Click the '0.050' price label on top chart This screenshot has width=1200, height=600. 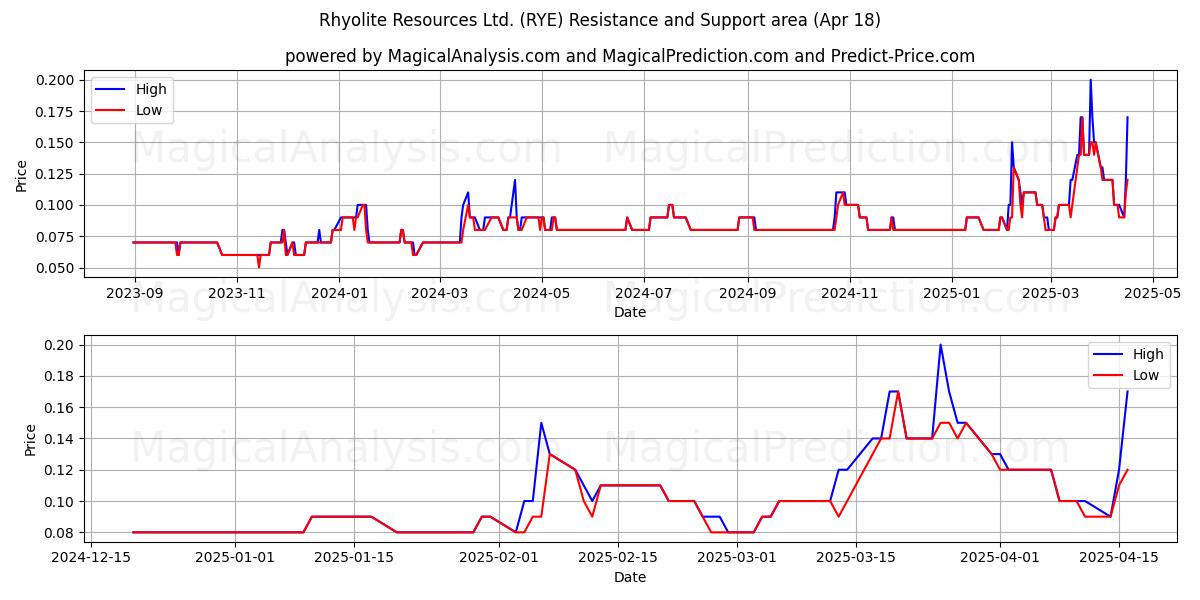[x=57, y=268]
